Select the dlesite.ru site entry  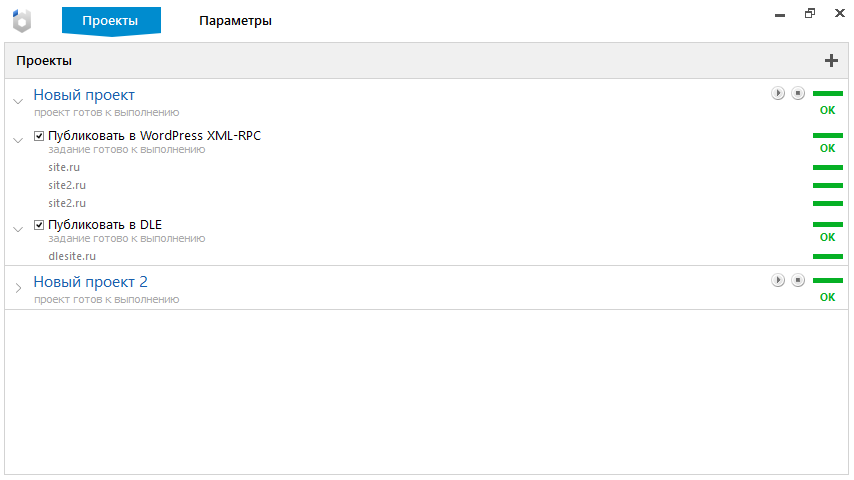tap(72, 256)
